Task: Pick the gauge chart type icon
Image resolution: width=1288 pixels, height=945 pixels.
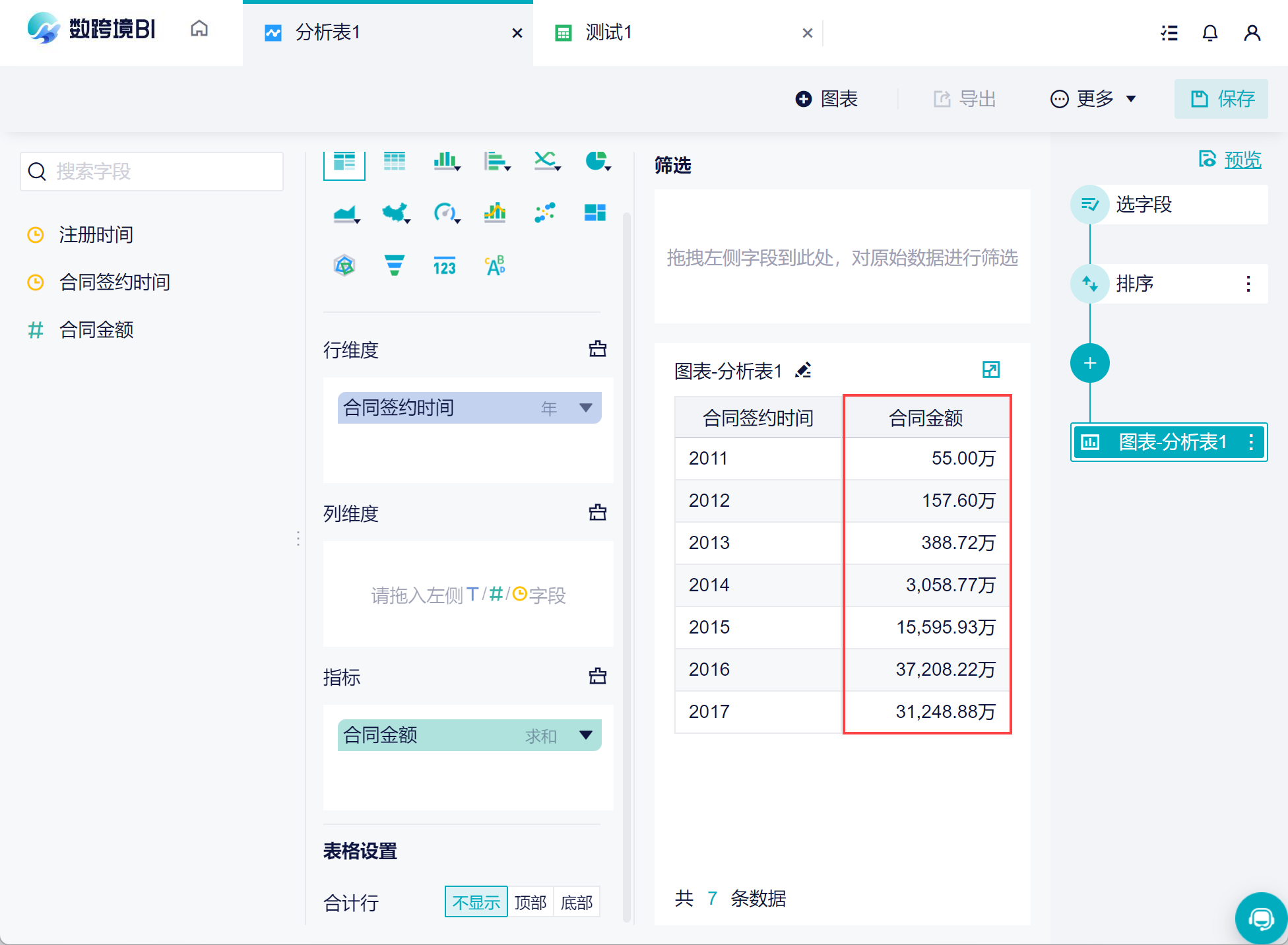Action: pyautogui.click(x=445, y=212)
